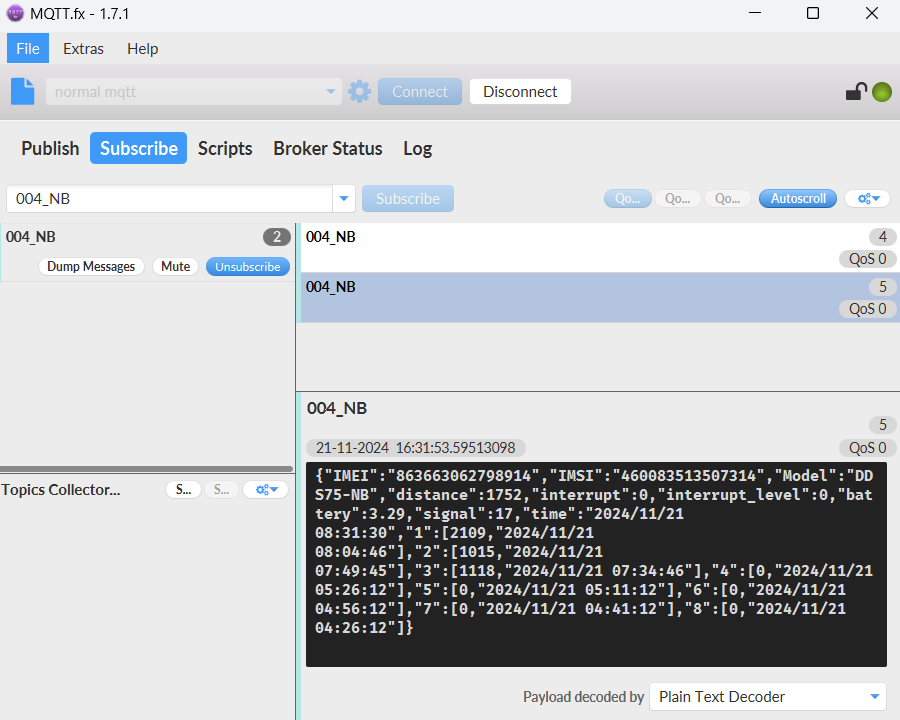The height and width of the screenshot is (720, 900).
Task: Open connection settings gear icon
Action: 359,92
